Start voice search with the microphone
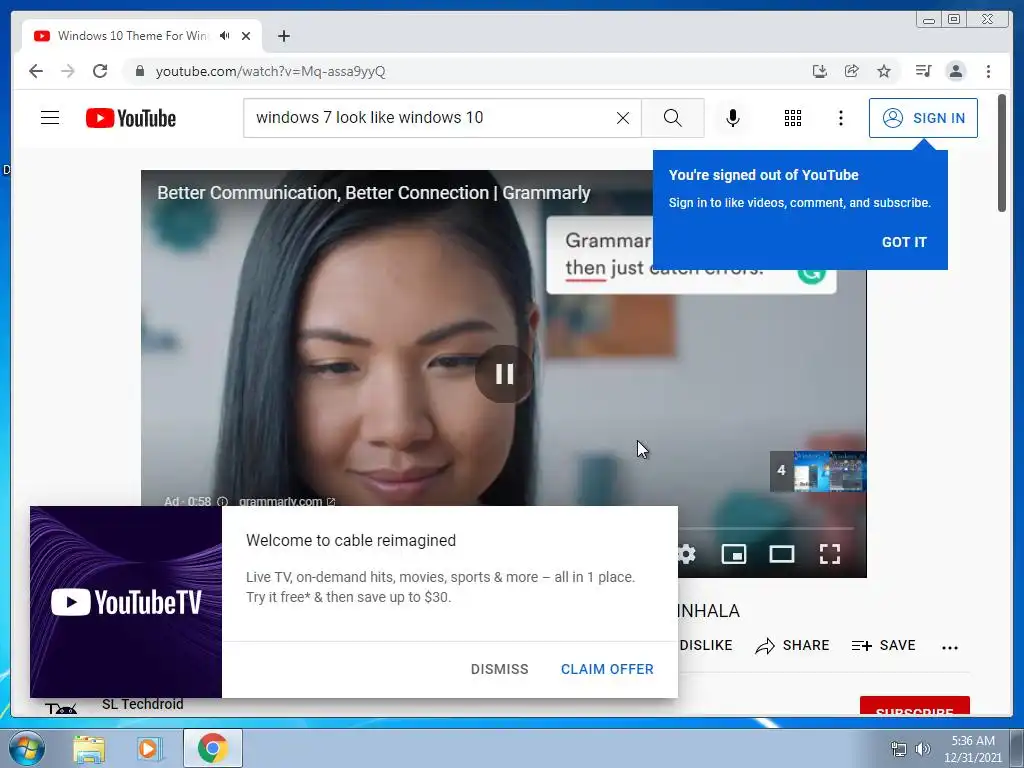This screenshot has width=1024, height=768. point(733,118)
